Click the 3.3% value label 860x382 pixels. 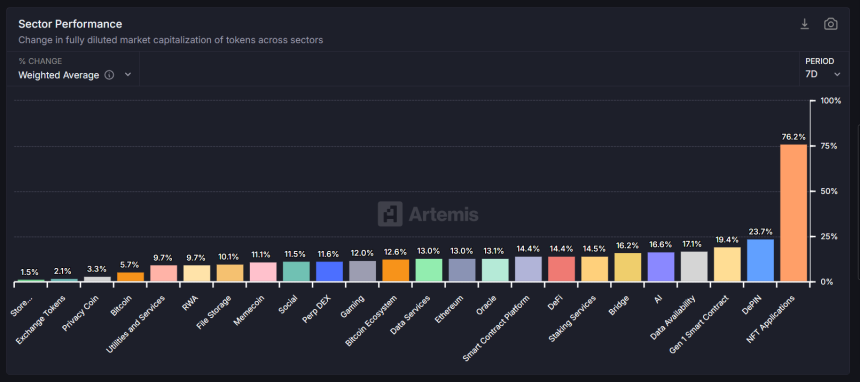[x=98, y=269]
